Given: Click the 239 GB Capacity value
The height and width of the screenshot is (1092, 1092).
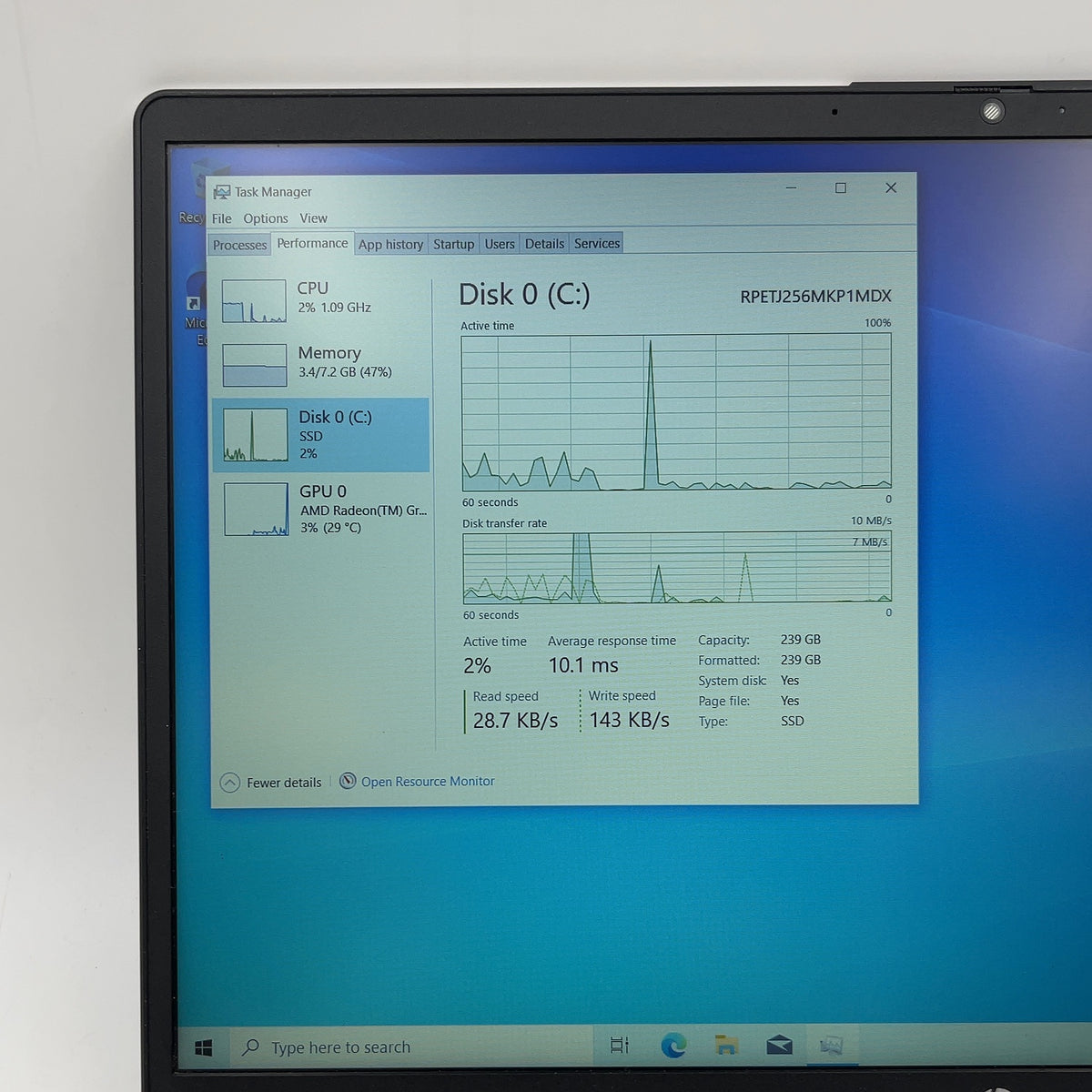Looking at the screenshot, I should (x=801, y=640).
